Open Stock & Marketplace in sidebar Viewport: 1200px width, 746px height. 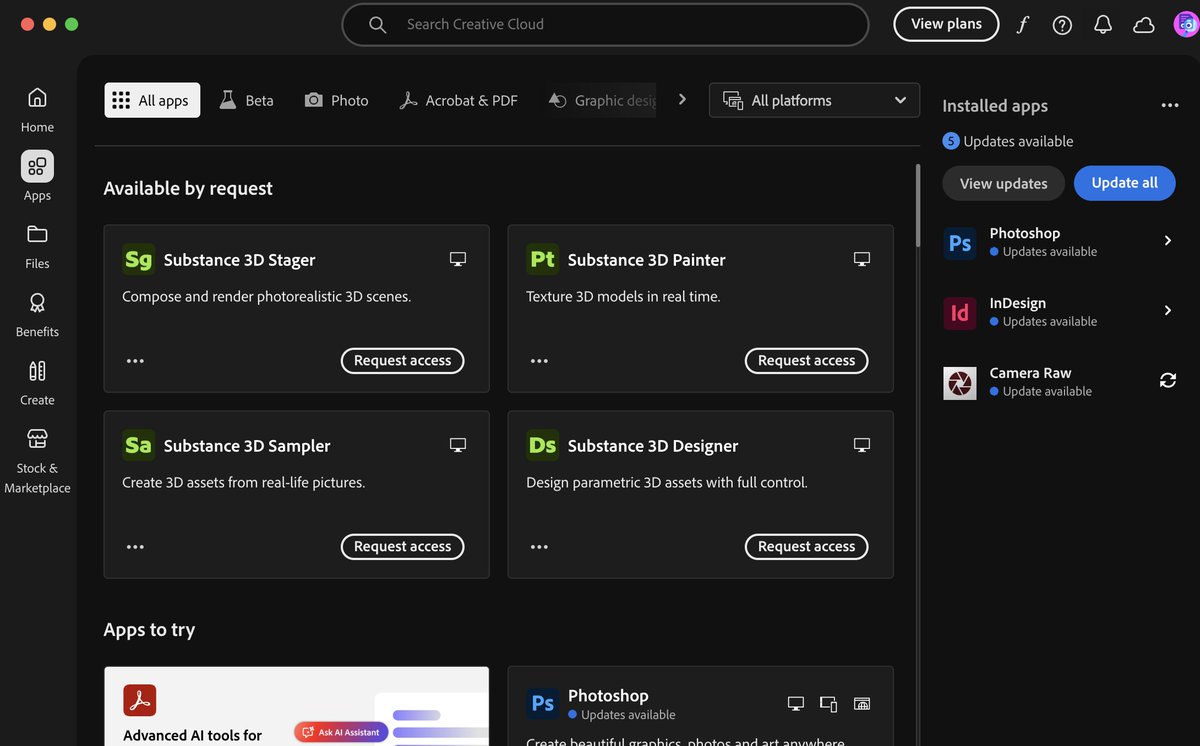(37, 460)
